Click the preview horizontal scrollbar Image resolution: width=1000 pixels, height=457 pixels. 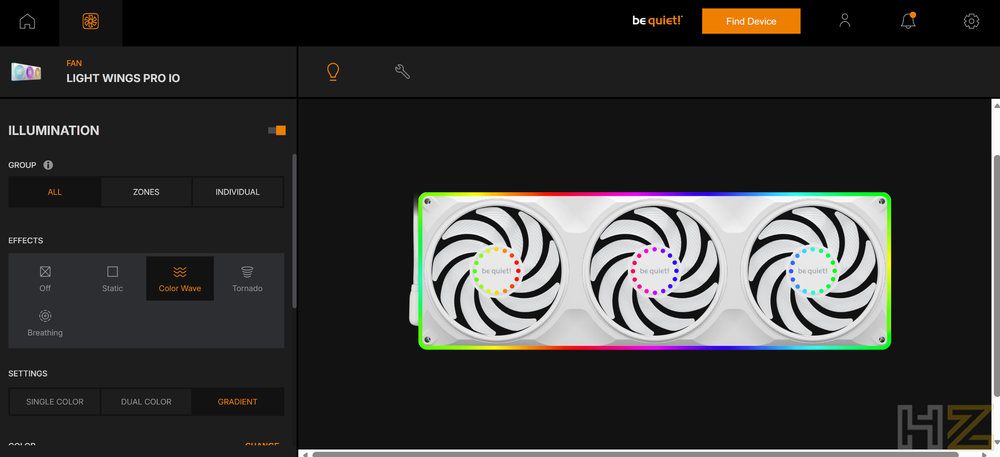point(635,454)
